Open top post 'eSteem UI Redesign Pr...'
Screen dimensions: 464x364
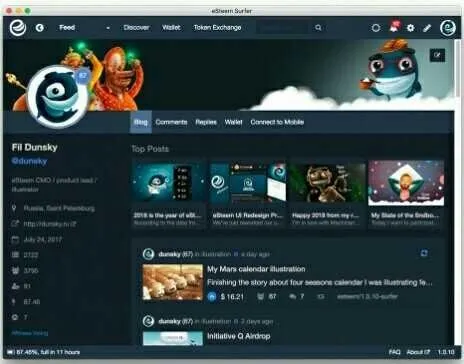[x=248, y=195]
